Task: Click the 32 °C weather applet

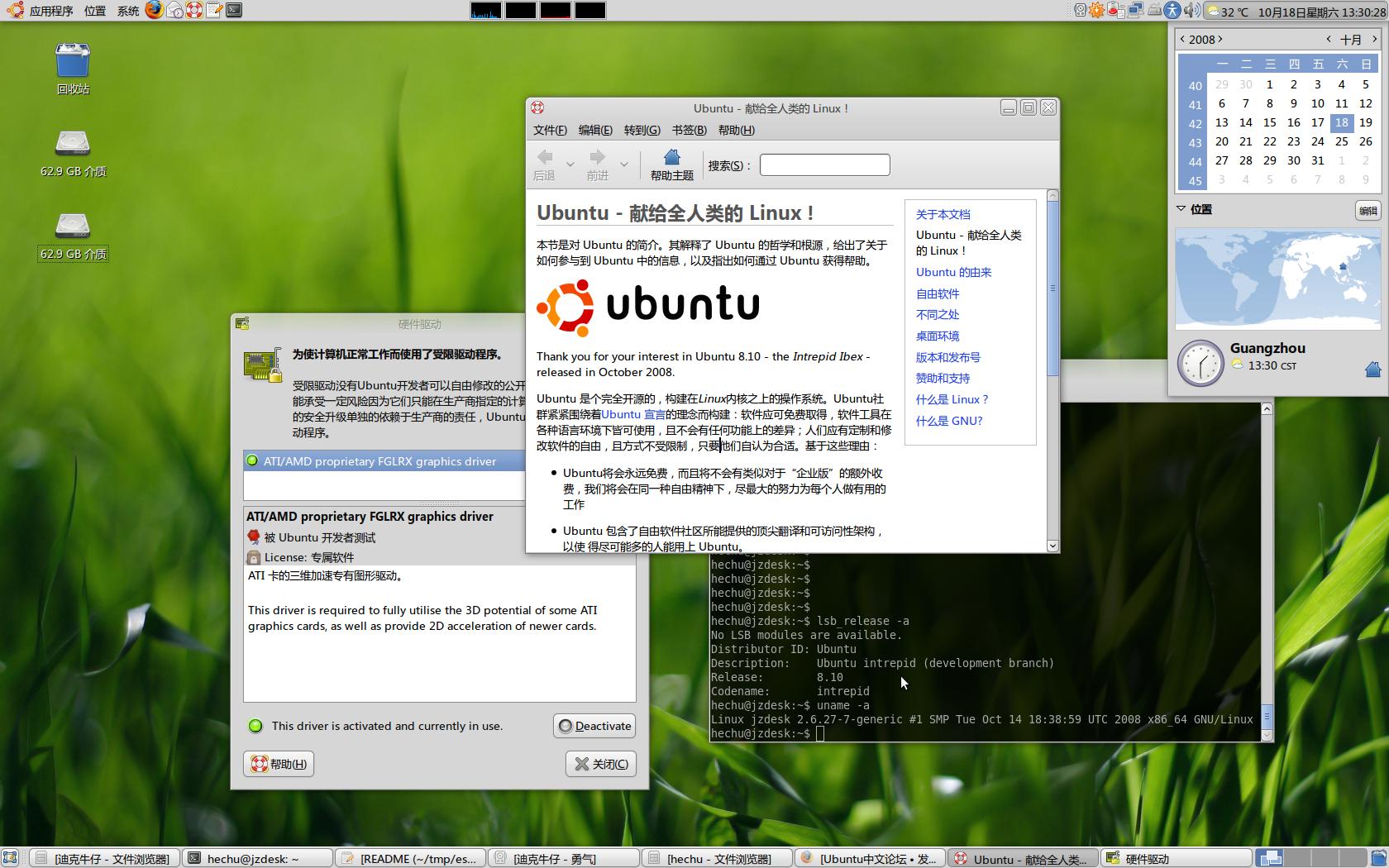Action: coord(1228,11)
